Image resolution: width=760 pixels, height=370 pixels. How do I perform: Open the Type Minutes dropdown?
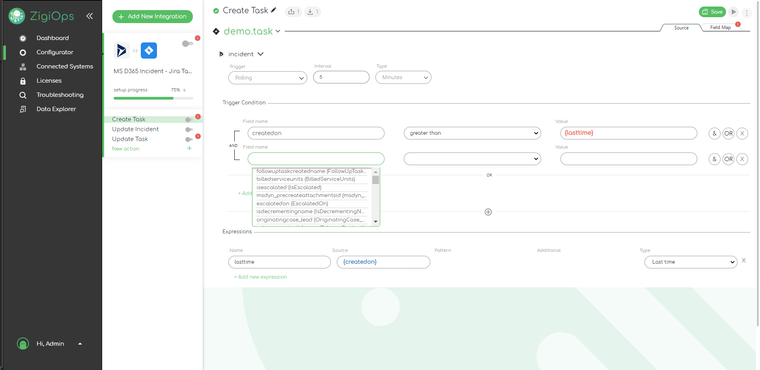(403, 77)
